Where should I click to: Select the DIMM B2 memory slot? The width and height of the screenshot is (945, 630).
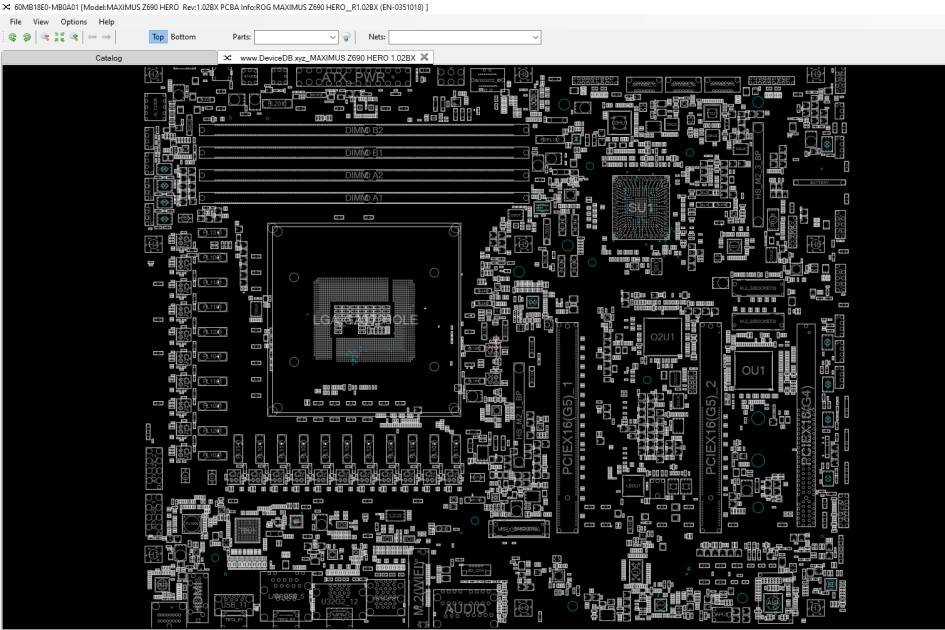[x=364, y=130]
